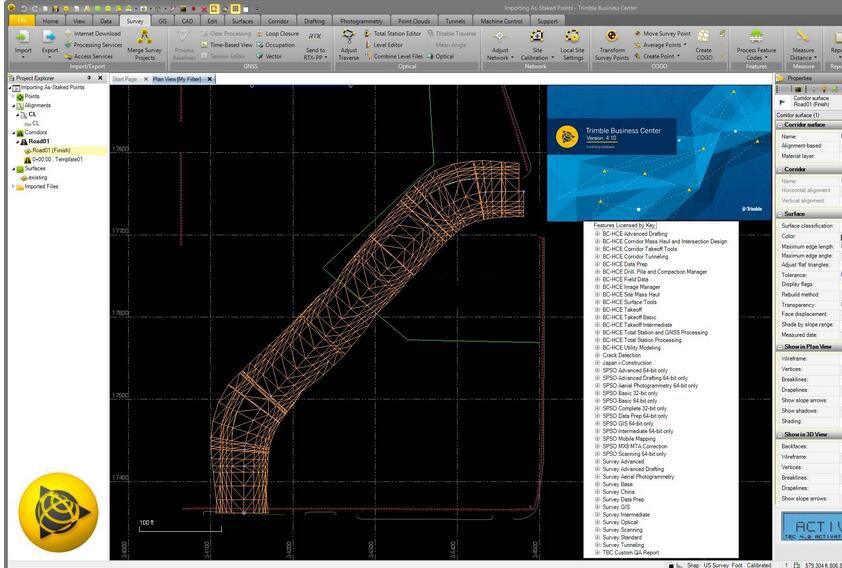Run the Loop Closure report
The image size is (842, 568).
[x=278, y=34]
